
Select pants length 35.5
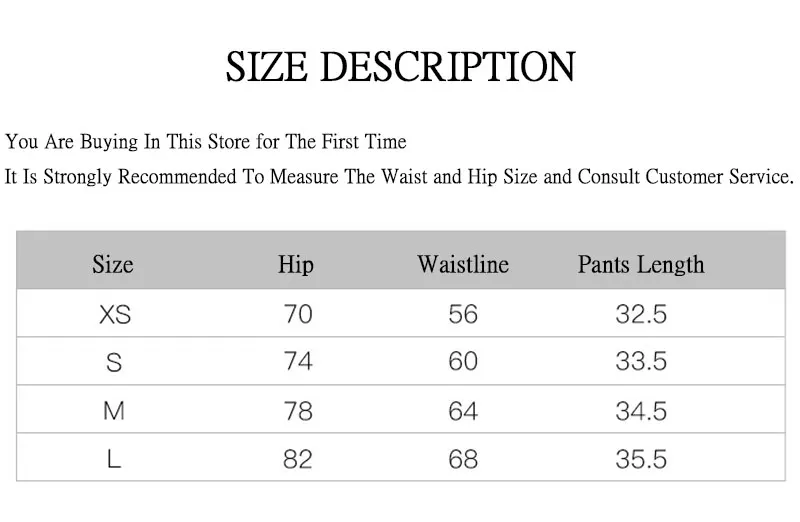(641, 459)
